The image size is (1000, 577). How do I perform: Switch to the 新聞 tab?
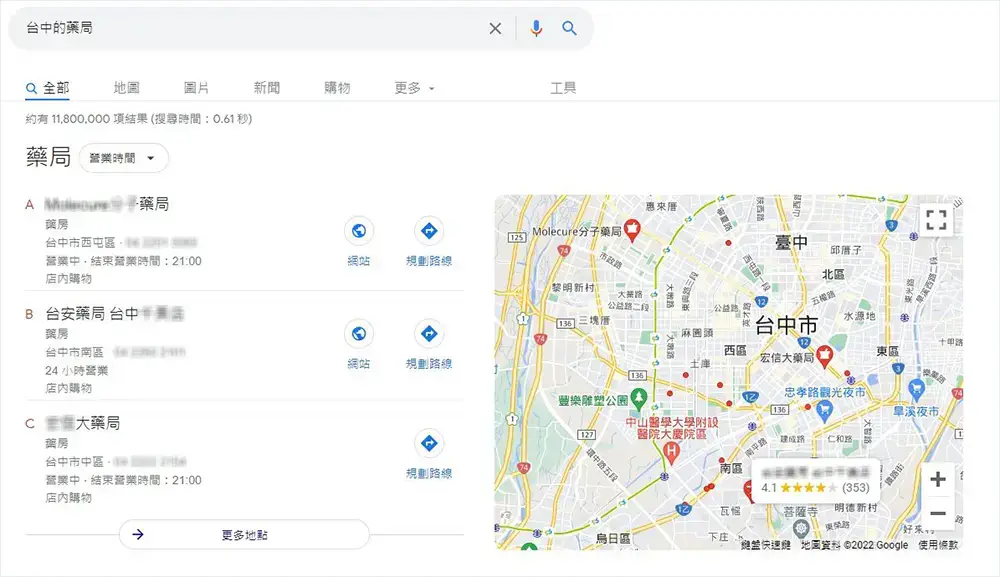click(265, 87)
